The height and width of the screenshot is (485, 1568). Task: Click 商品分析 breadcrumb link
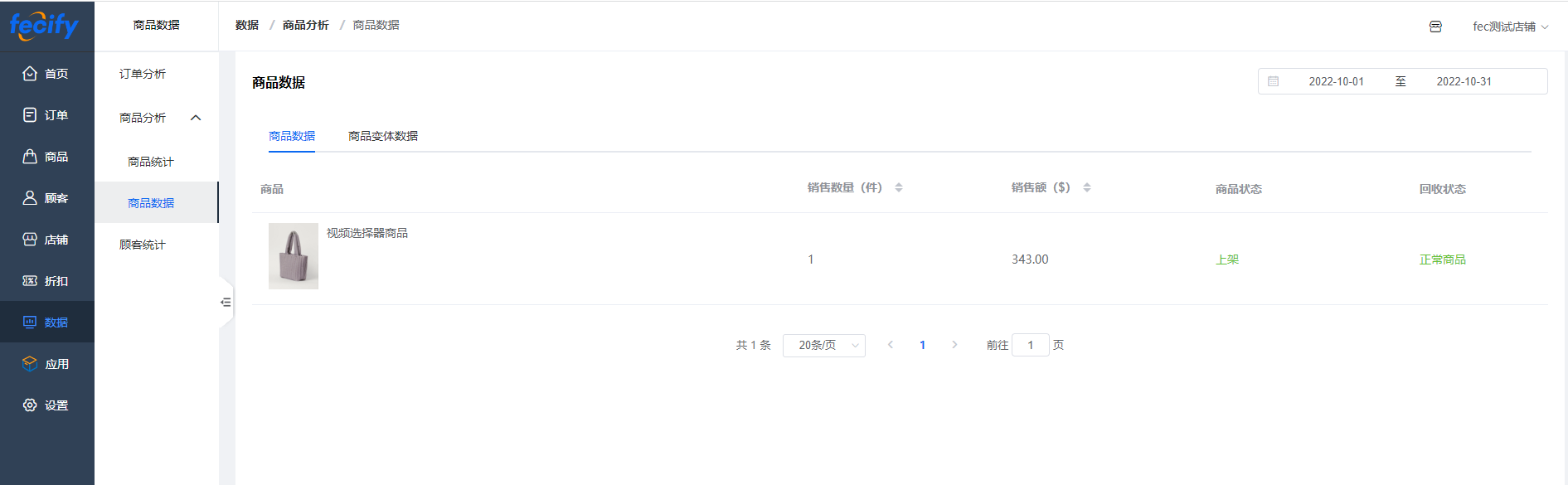click(x=306, y=26)
